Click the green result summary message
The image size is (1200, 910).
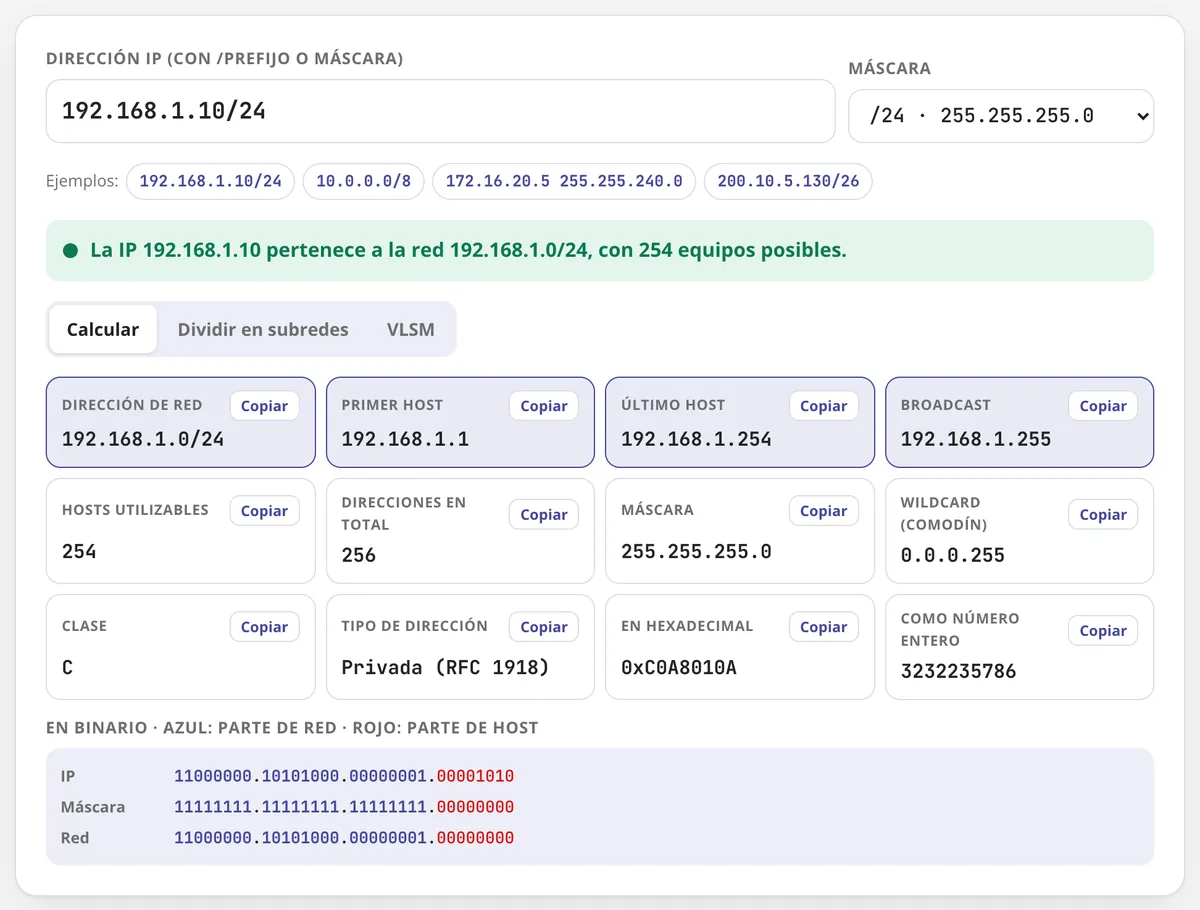tap(600, 251)
